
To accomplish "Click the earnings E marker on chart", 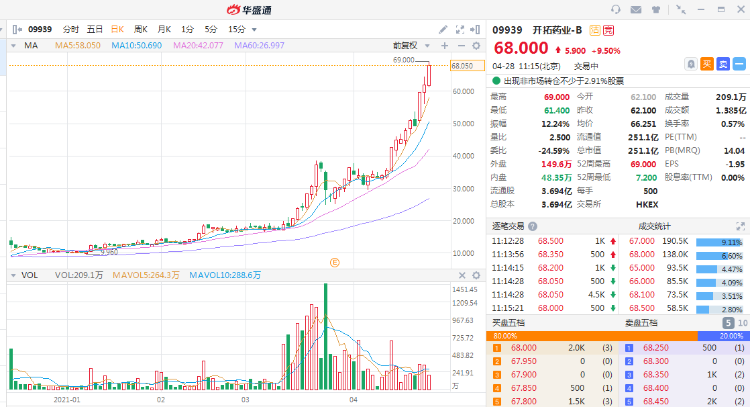I will pyautogui.click(x=335, y=263).
